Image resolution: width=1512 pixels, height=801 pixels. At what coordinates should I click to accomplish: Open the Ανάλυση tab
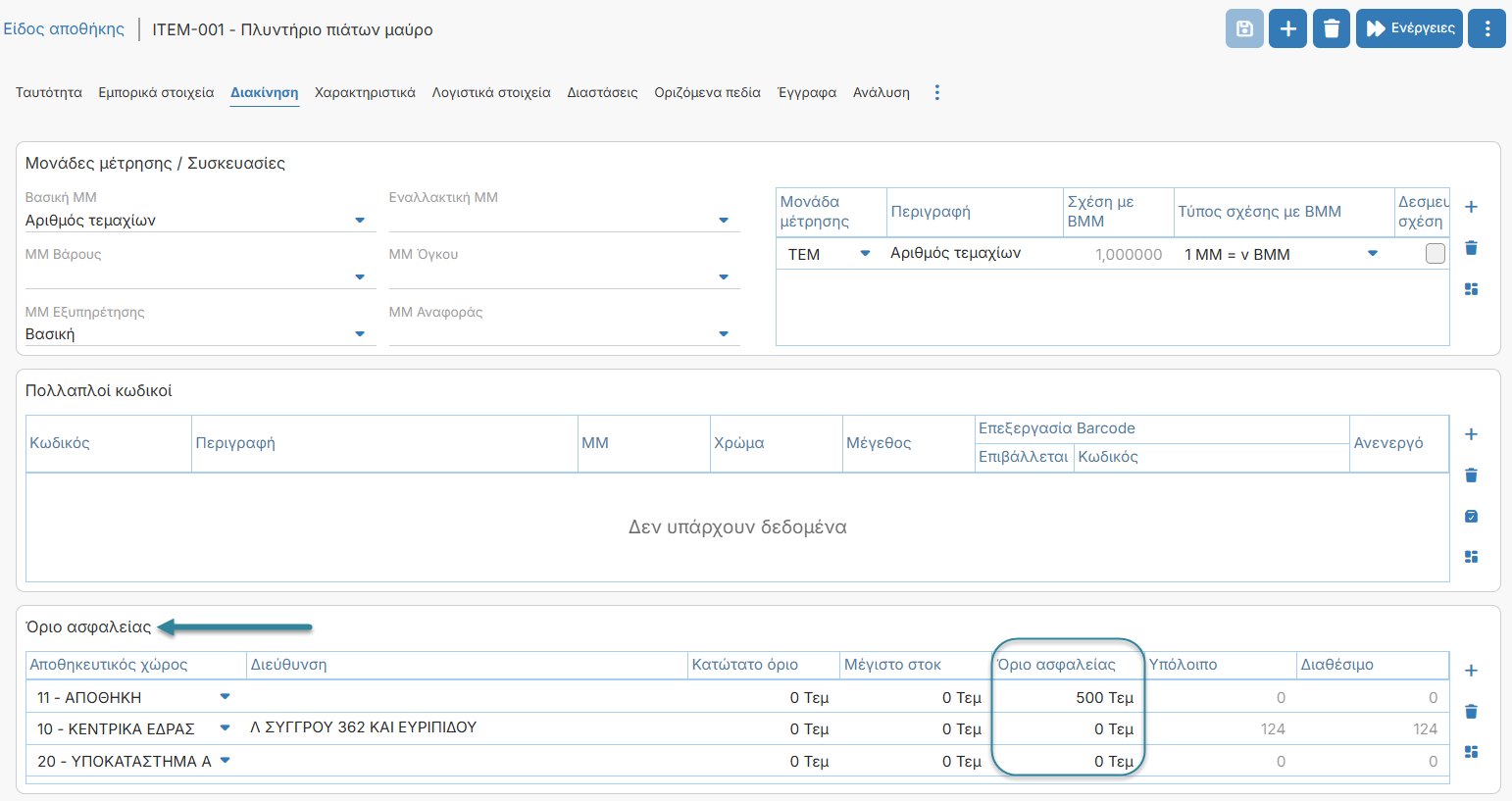pyautogui.click(x=882, y=92)
